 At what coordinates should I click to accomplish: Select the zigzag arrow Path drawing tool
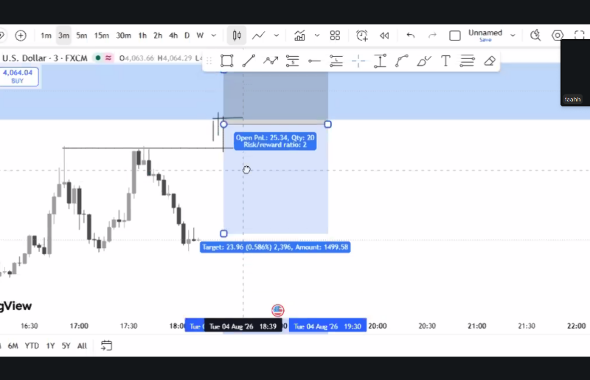coord(271,61)
